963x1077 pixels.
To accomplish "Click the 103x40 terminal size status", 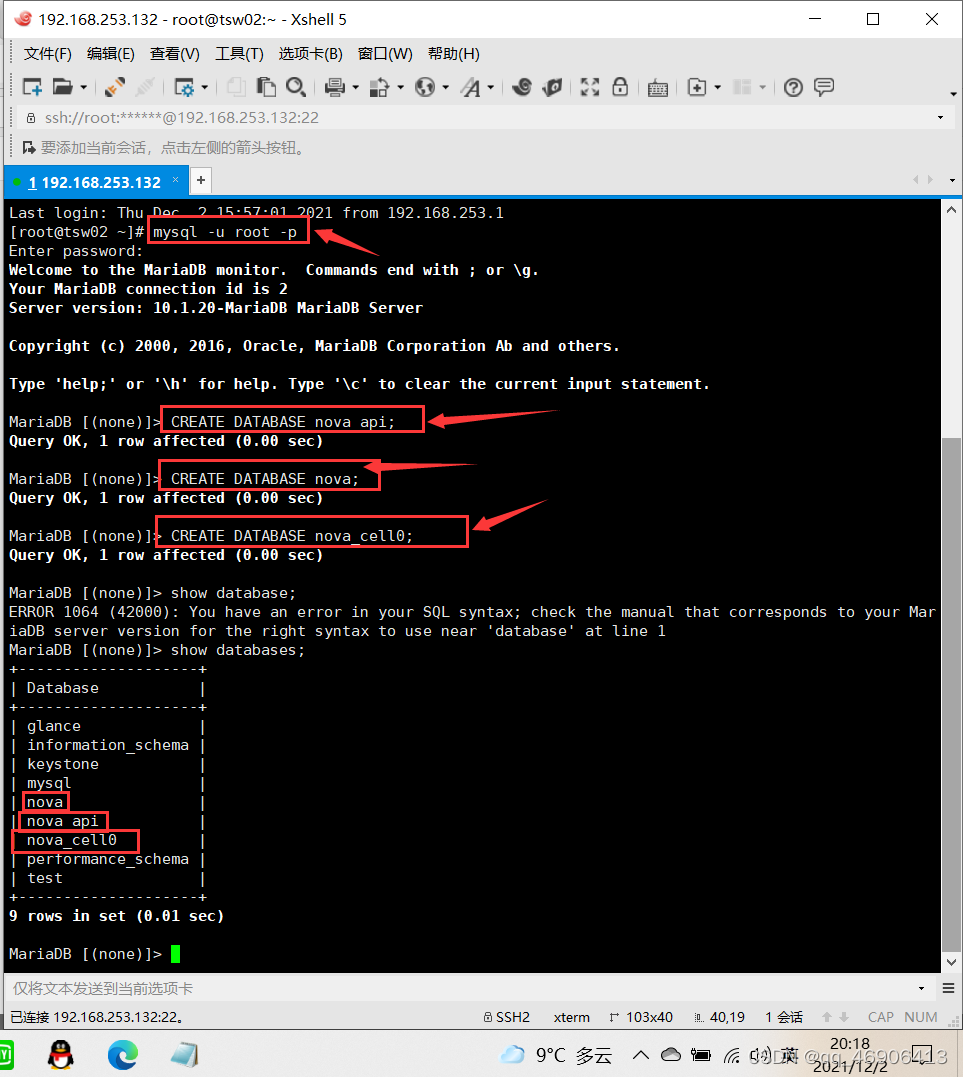I will pos(642,1017).
